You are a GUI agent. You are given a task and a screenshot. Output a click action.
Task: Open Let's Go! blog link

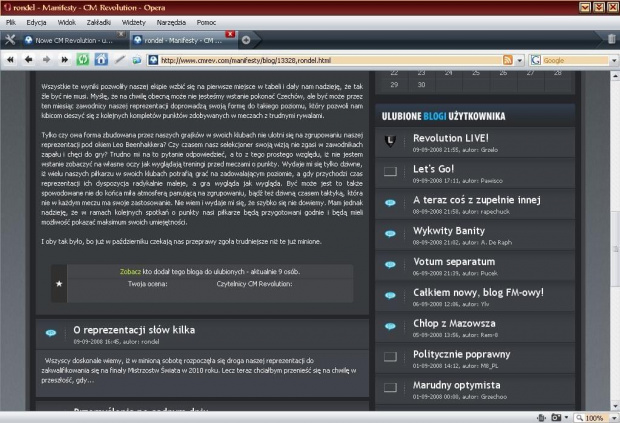tap(433, 169)
